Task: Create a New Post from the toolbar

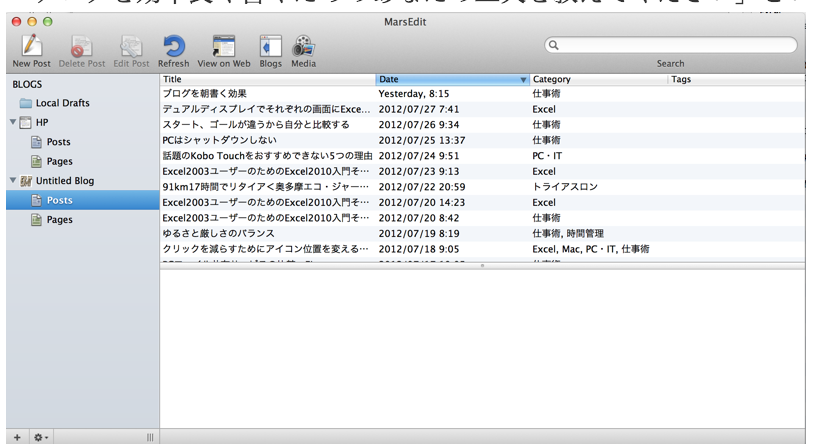Action: click(31, 51)
